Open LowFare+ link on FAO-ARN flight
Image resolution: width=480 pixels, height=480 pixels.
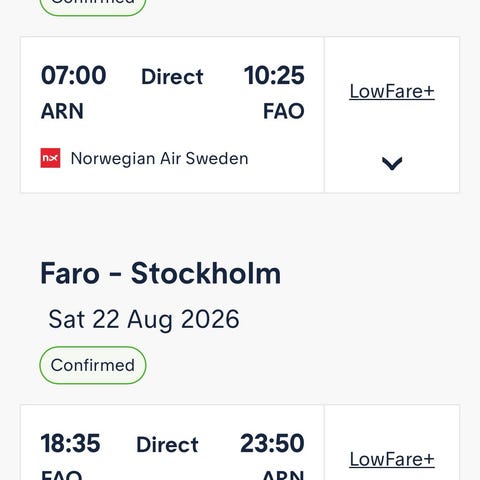[392, 459]
